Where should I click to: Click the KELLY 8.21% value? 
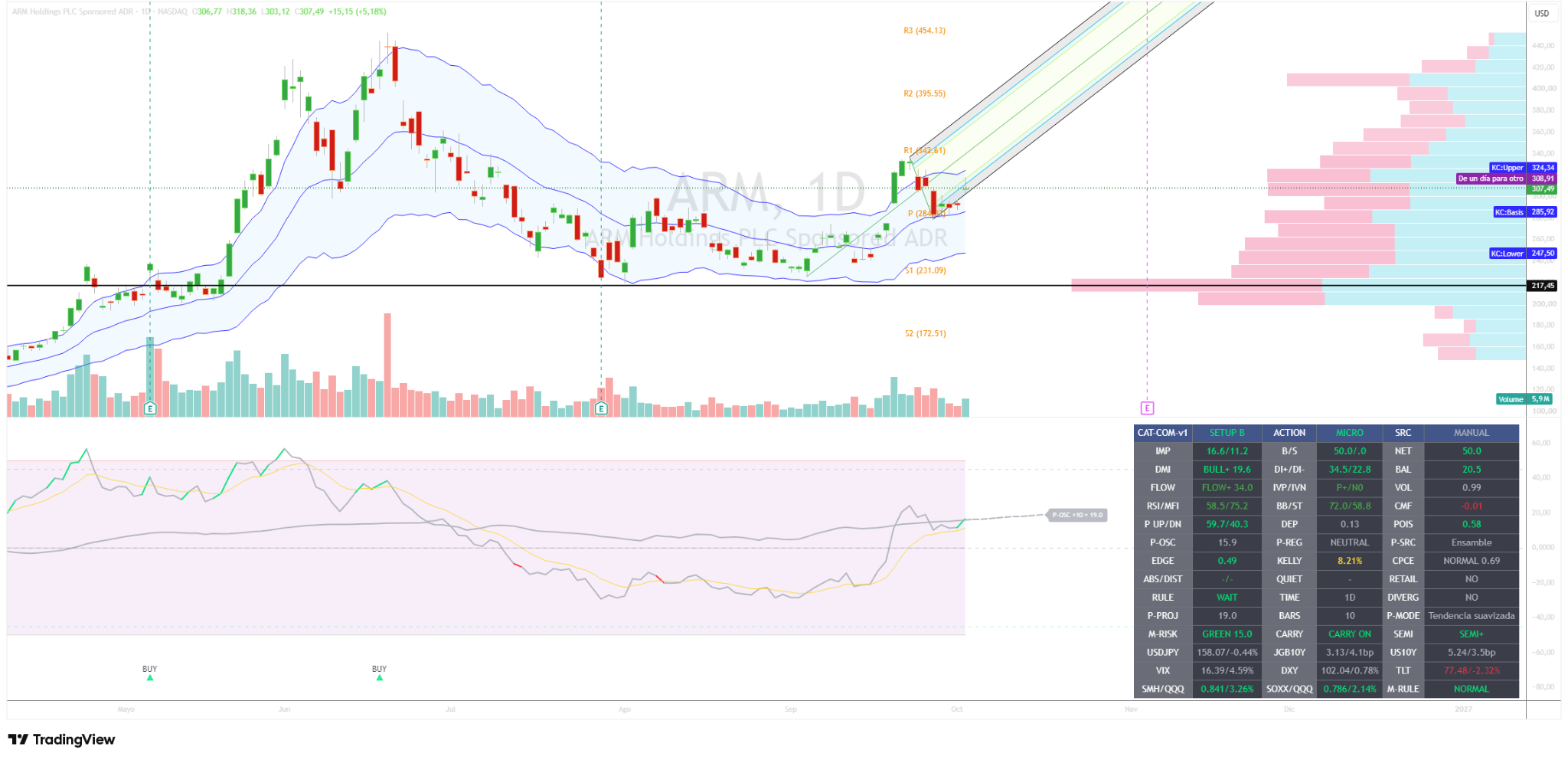pyautogui.click(x=1349, y=561)
